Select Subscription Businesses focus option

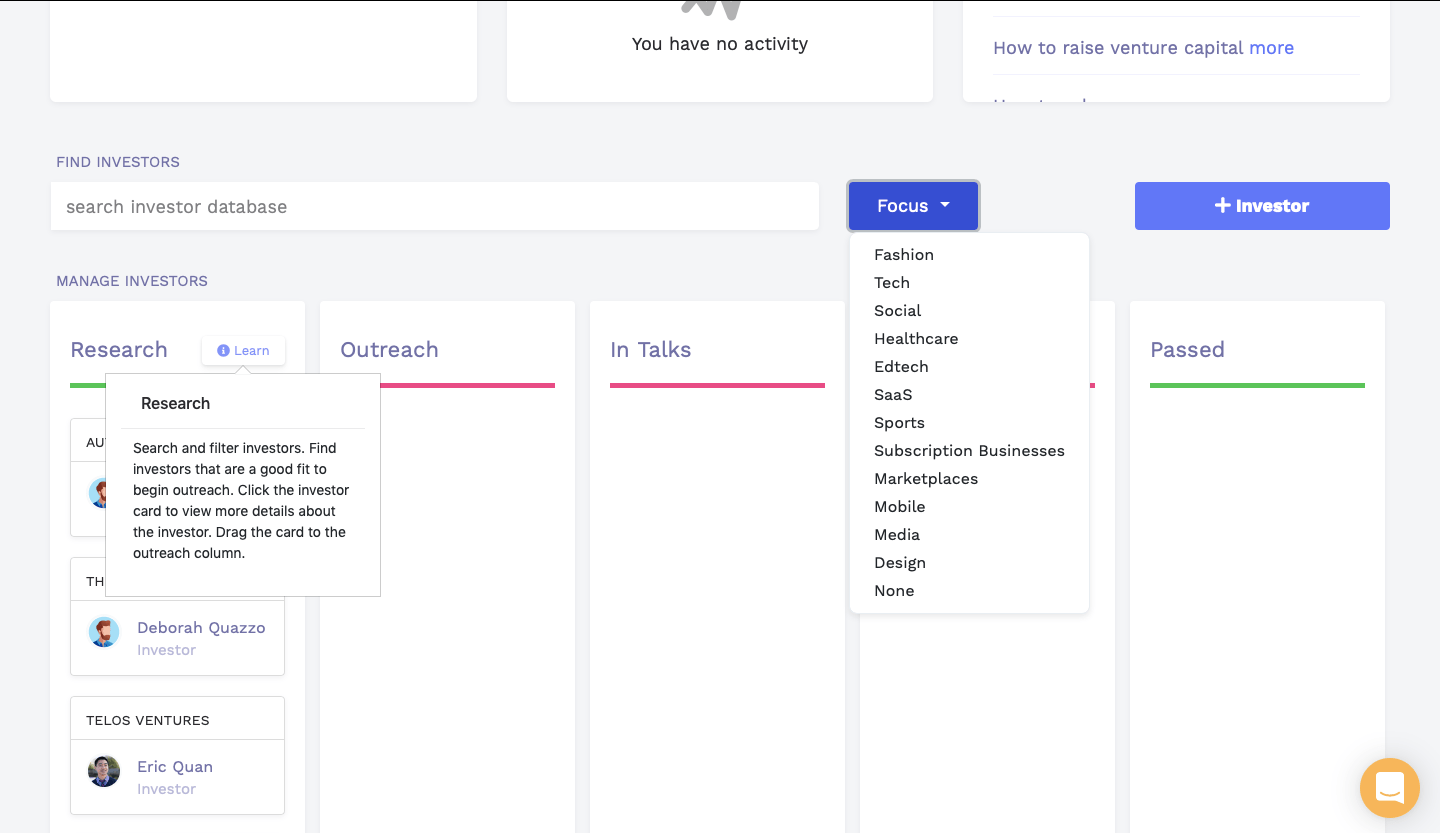tap(969, 451)
